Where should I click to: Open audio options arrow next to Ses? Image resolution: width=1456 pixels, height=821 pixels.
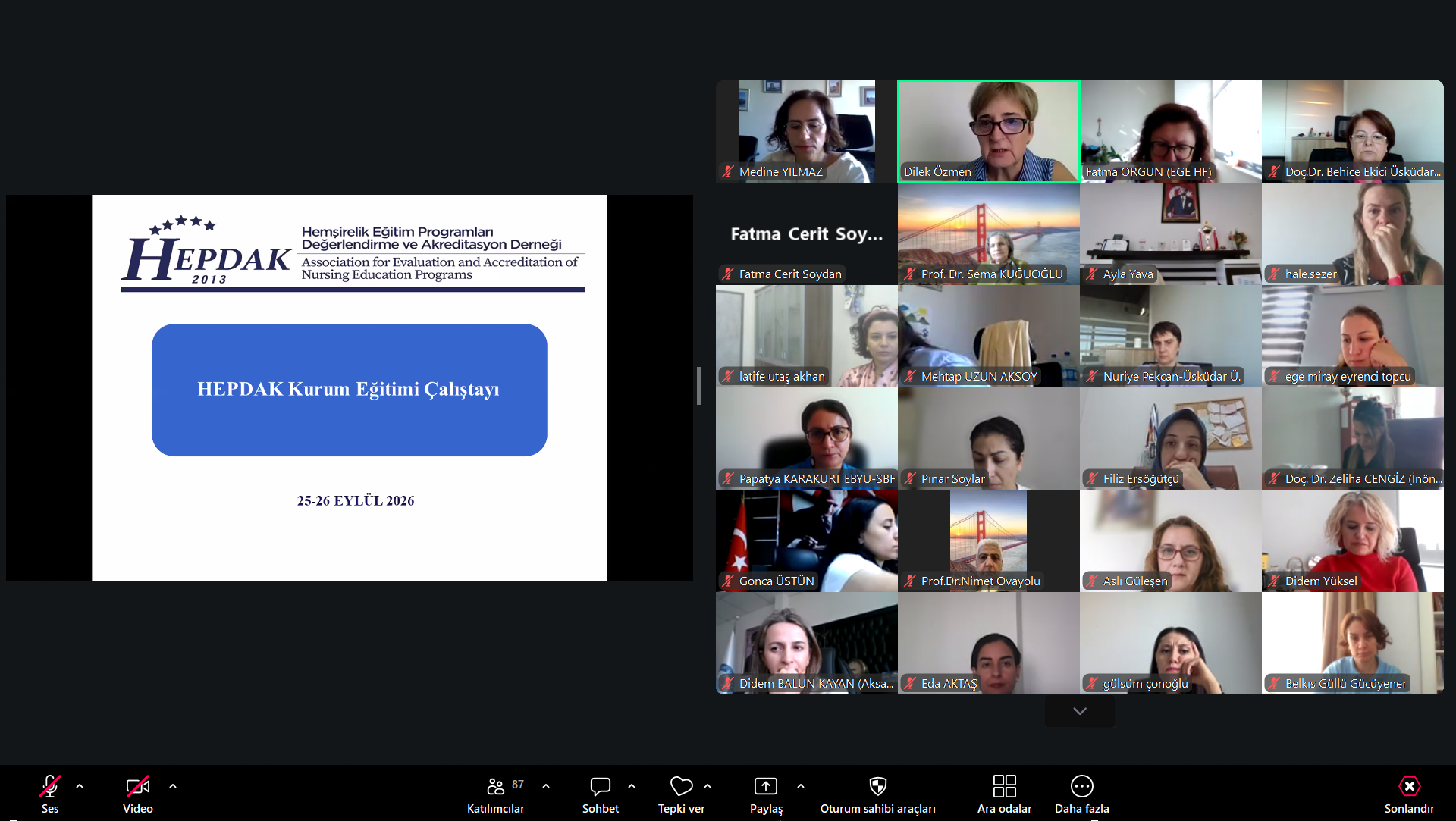tap(80, 786)
